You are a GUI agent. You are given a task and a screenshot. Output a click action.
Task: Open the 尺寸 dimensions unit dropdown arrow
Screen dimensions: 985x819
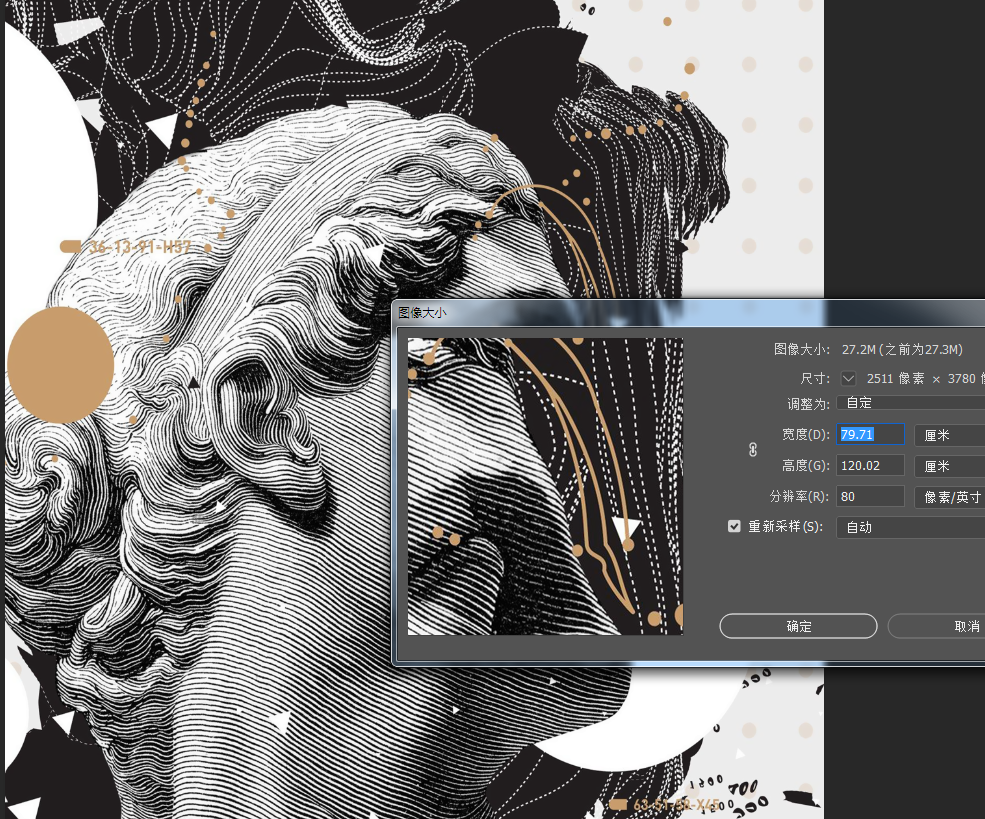(x=848, y=378)
